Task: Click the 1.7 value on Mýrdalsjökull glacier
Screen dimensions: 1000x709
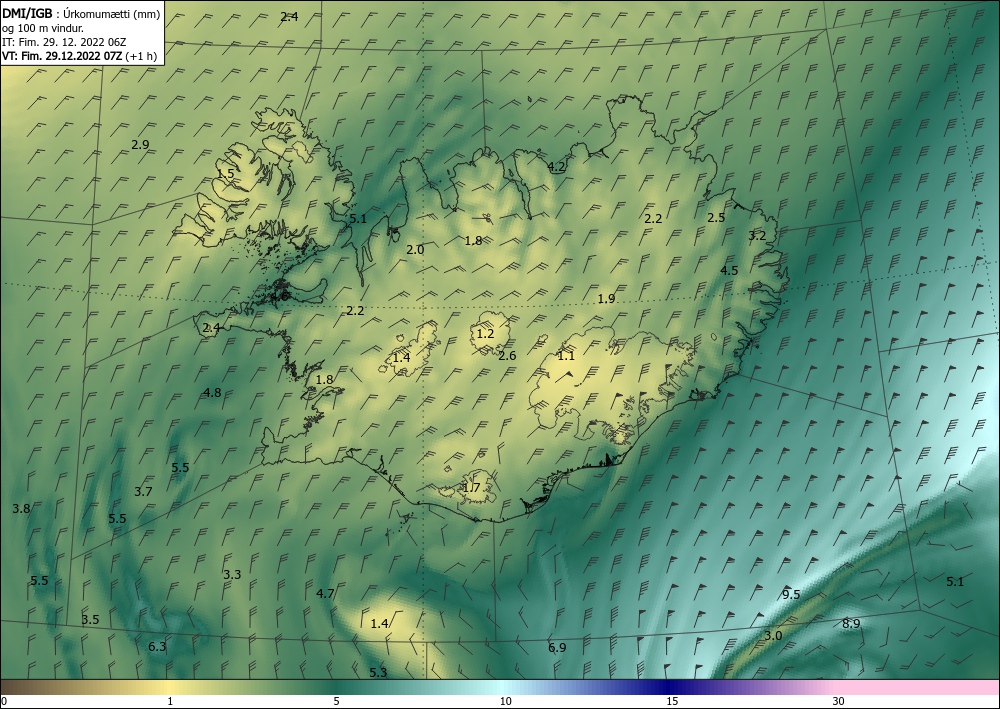Action: (471, 488)
